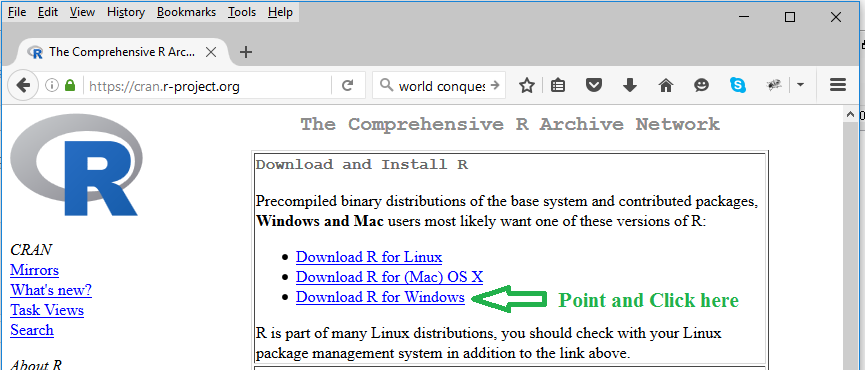Open the Search link in sidebar
Viewport: 865px width, 370px height.
[x=32, y=330]
